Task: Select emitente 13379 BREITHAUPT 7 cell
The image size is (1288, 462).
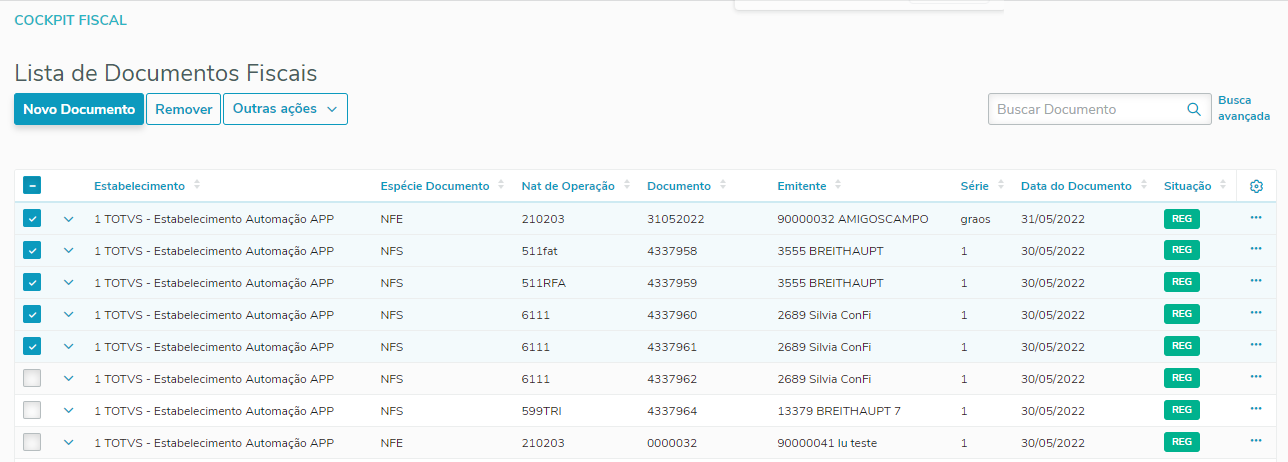Action: click(x=839, y=411)
